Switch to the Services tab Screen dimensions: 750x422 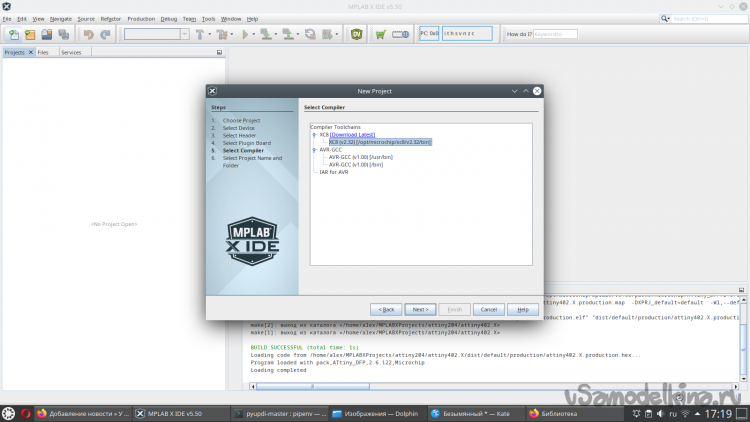click(71, 52)
